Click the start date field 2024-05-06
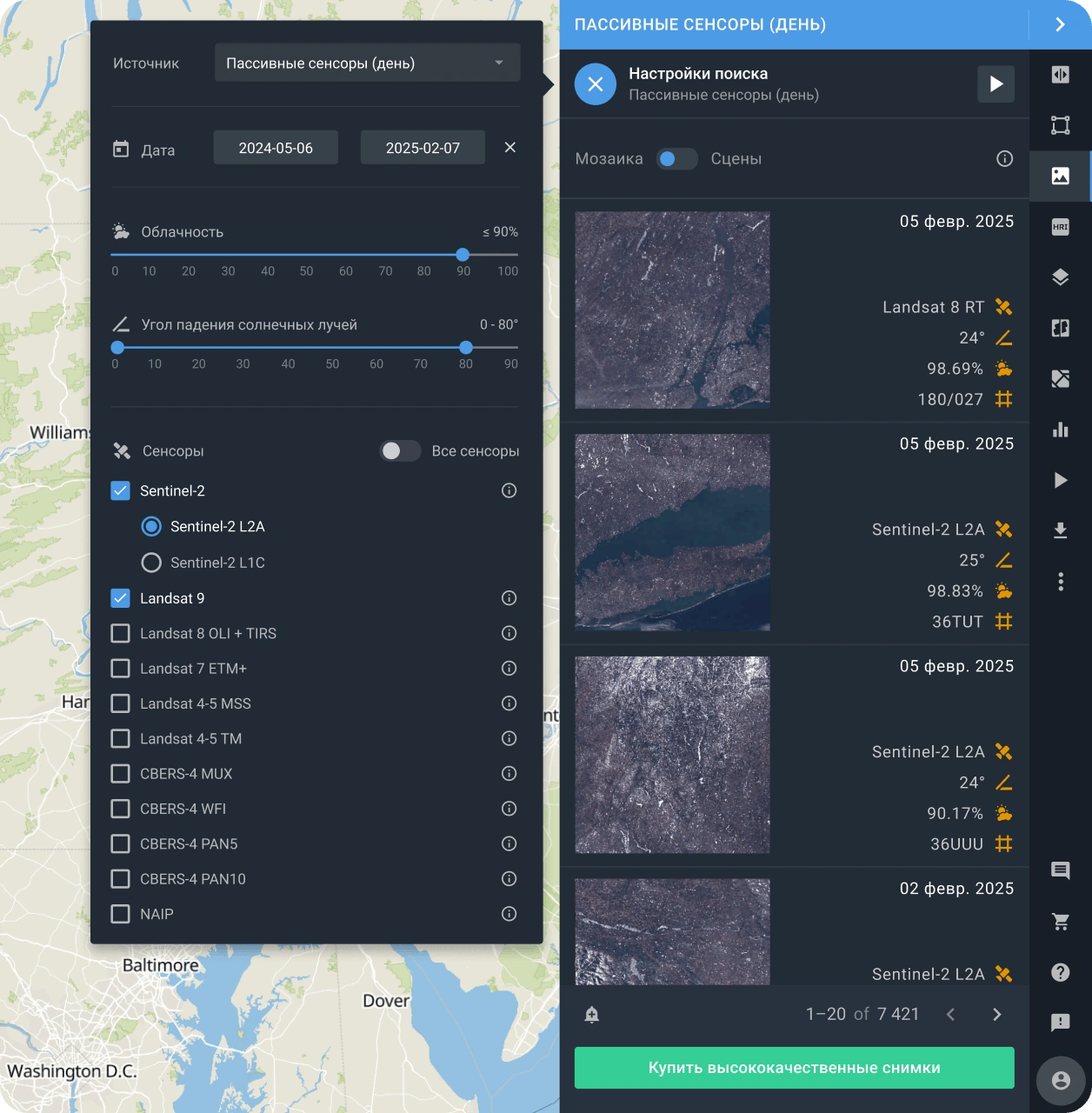Screen dimensions: 1092x1113 tap(276, 148)
